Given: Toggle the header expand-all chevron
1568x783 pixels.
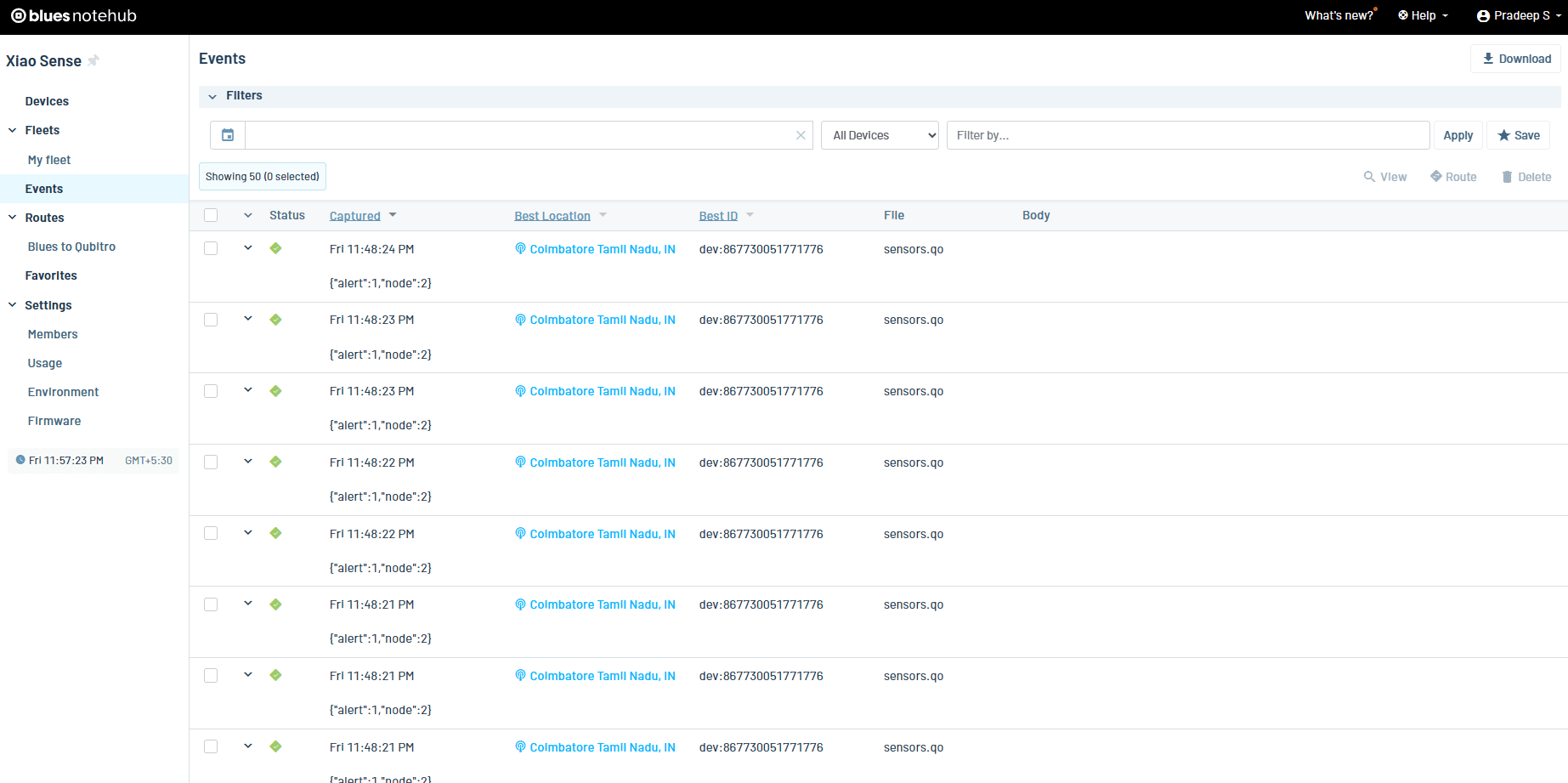Looking at the screenshot, I should click(248, 215).
